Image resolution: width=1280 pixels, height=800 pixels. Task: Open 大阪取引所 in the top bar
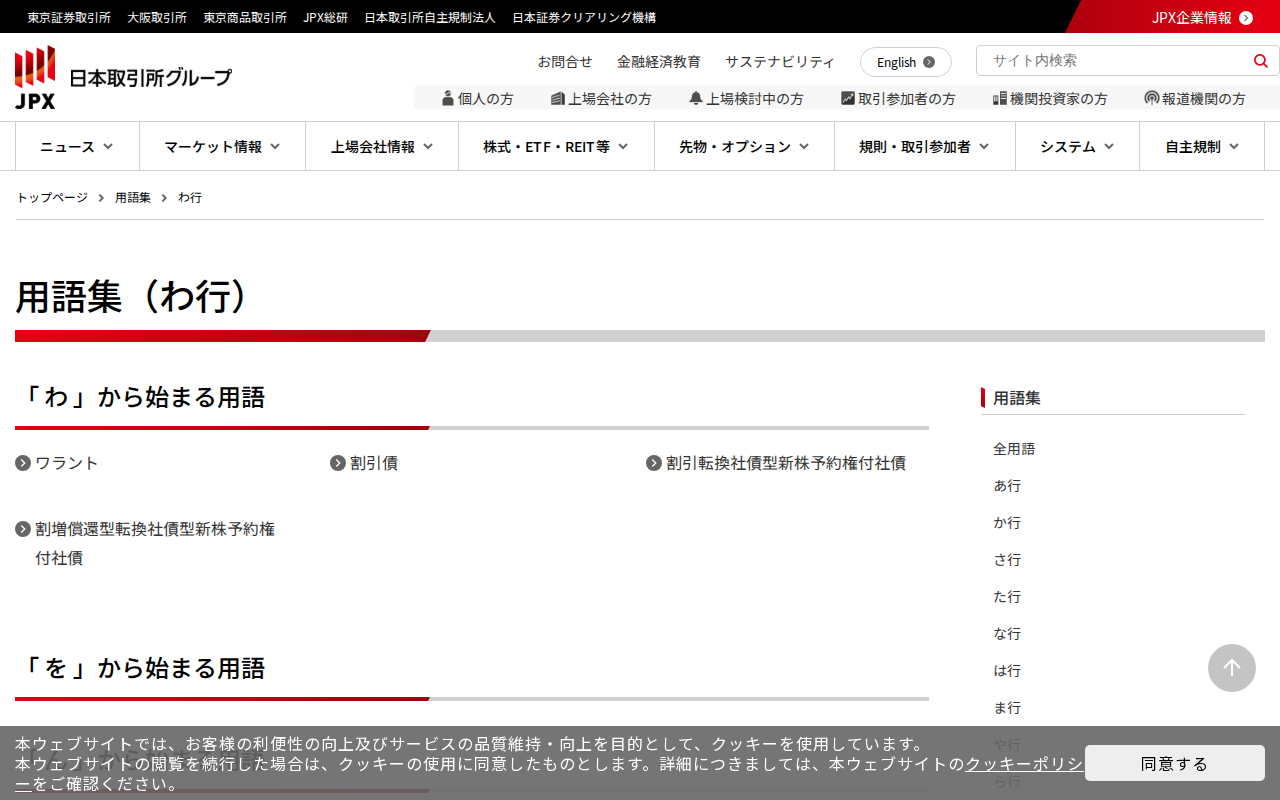(157, 17)
